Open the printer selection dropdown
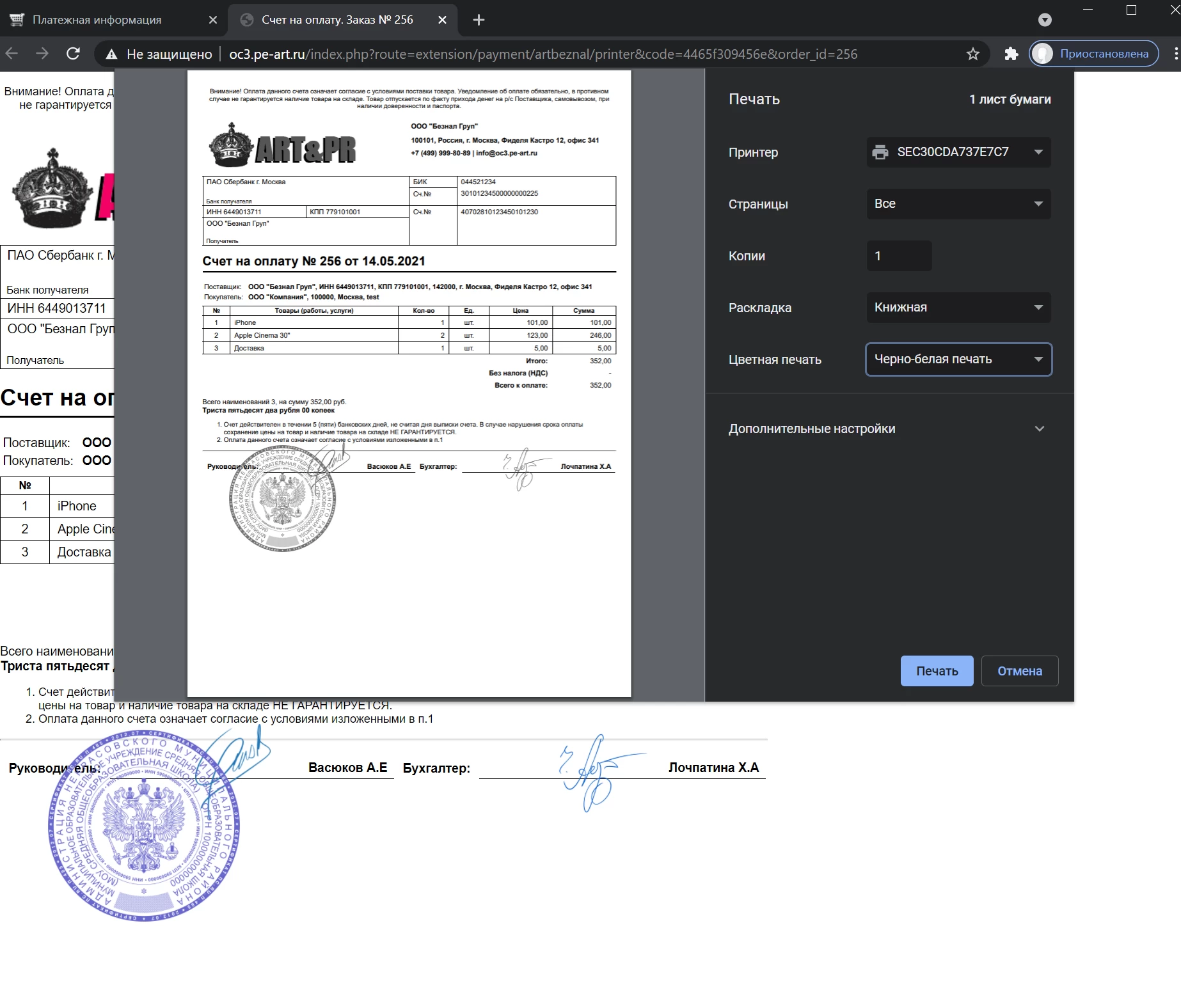Screen dimensions: 1181x1008 click(x=958, y=152)
